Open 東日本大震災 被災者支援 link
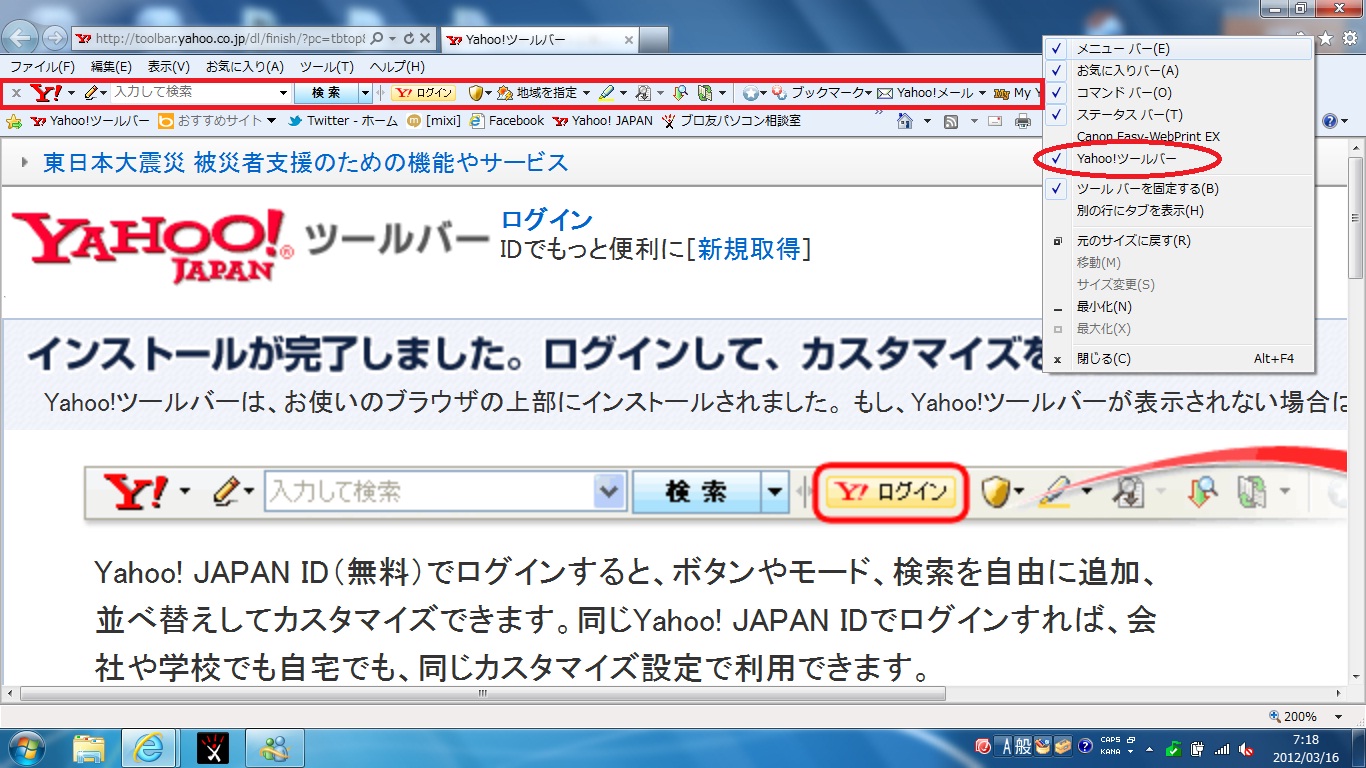 pyautogui.click(x=305, y=162)
